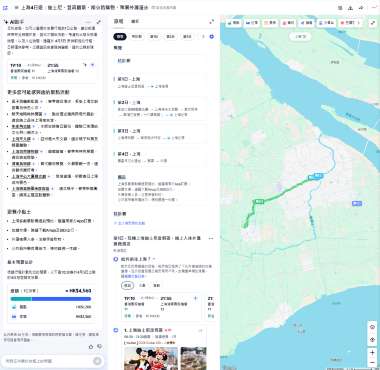380x370 pixels.
Task: Switch to the 第3日 day tab
Action: (187, 36)
